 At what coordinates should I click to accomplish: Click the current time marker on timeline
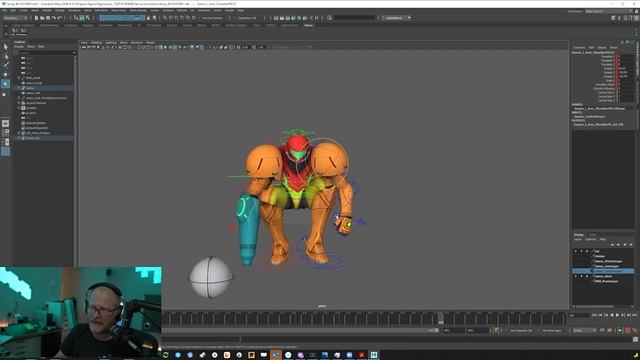coord(440,318)
